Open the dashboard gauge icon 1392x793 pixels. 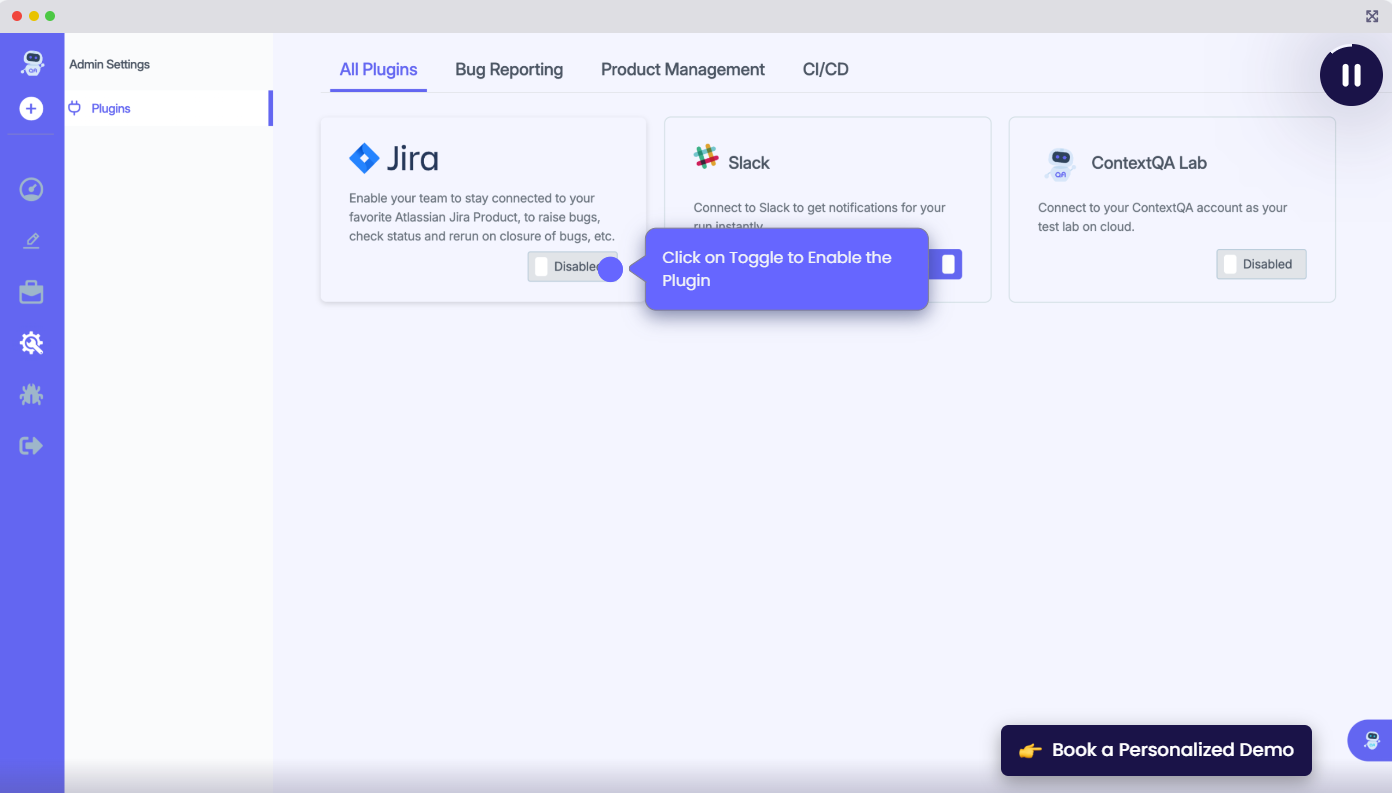point(32,189)
